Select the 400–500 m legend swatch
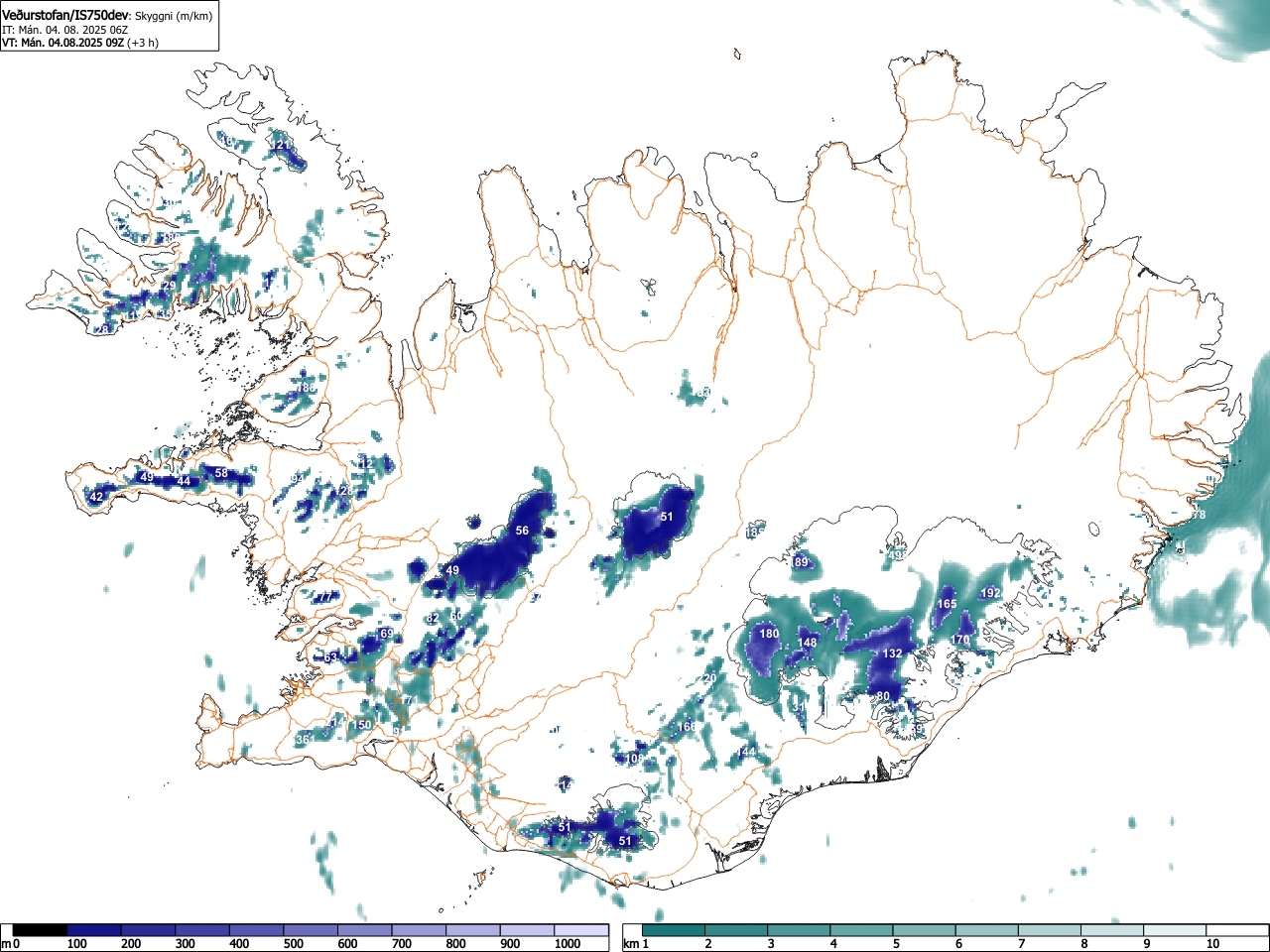The width and height of the screenshot is (1270, 952). point(256,930)
